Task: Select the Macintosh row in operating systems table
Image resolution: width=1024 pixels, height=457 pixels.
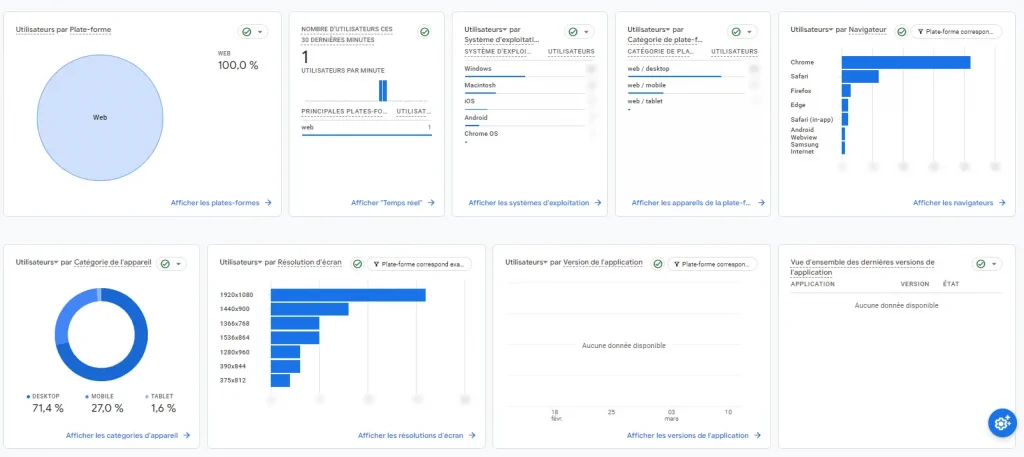Action: click(530, 86)
